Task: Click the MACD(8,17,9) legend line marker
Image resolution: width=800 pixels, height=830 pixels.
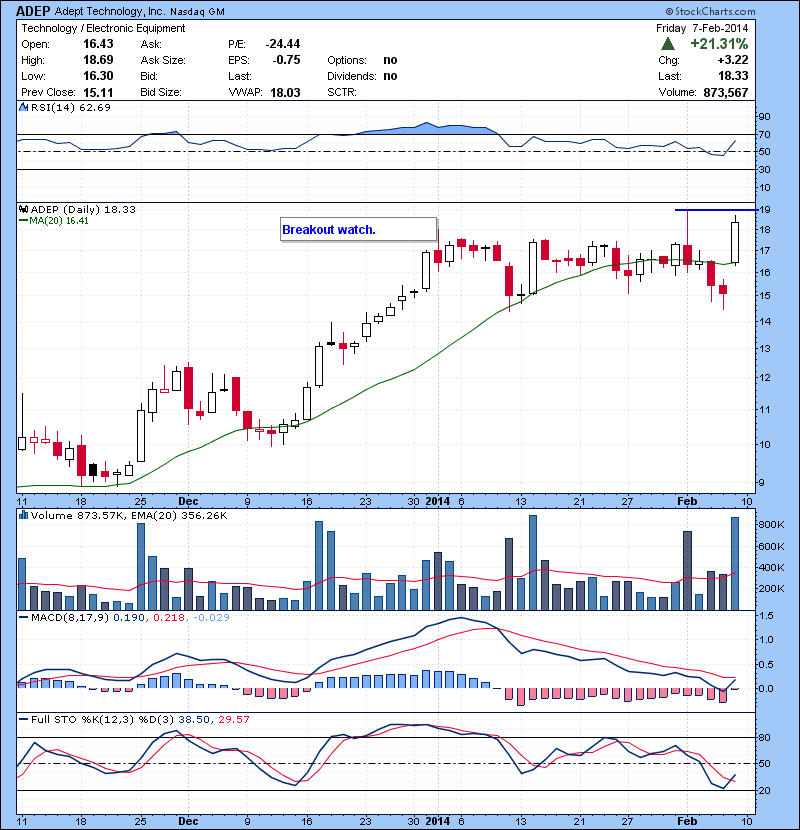Action: point(23,617)
